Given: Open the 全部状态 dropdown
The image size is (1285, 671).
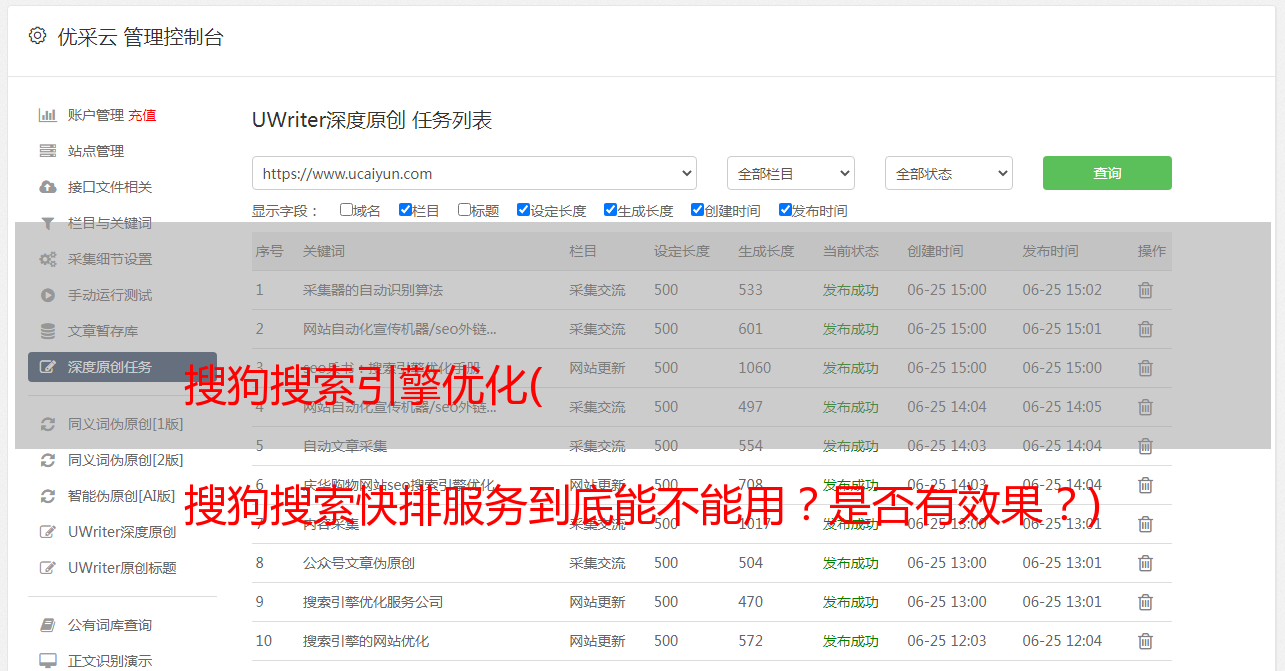Looking at the screenshot, I should tap(949, 173).
